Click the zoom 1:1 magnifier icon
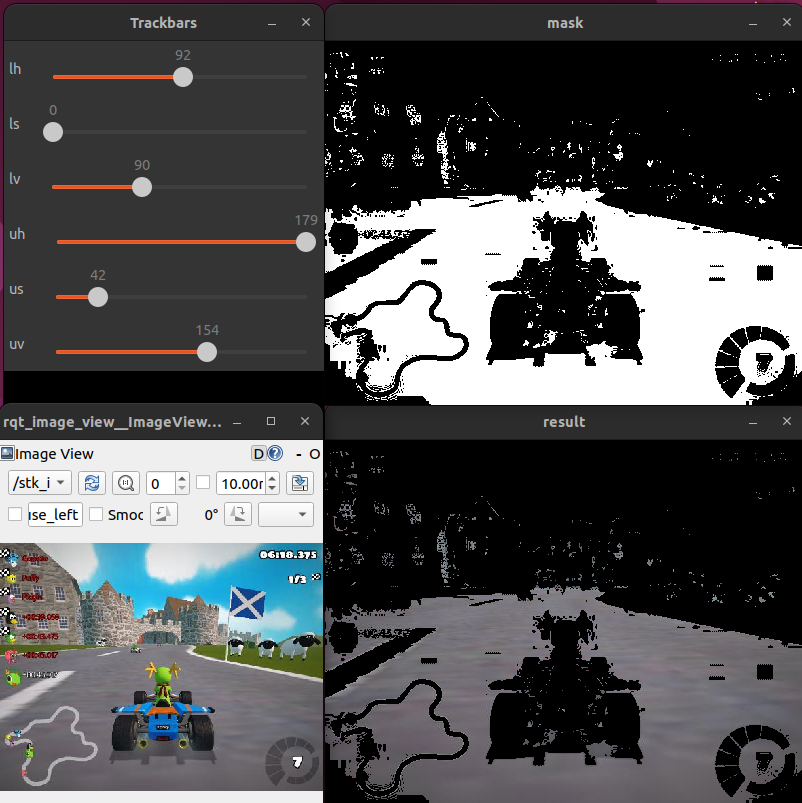The height and width of the screenshot is (803, 802). pyautogui.click(x=125, y=483)
